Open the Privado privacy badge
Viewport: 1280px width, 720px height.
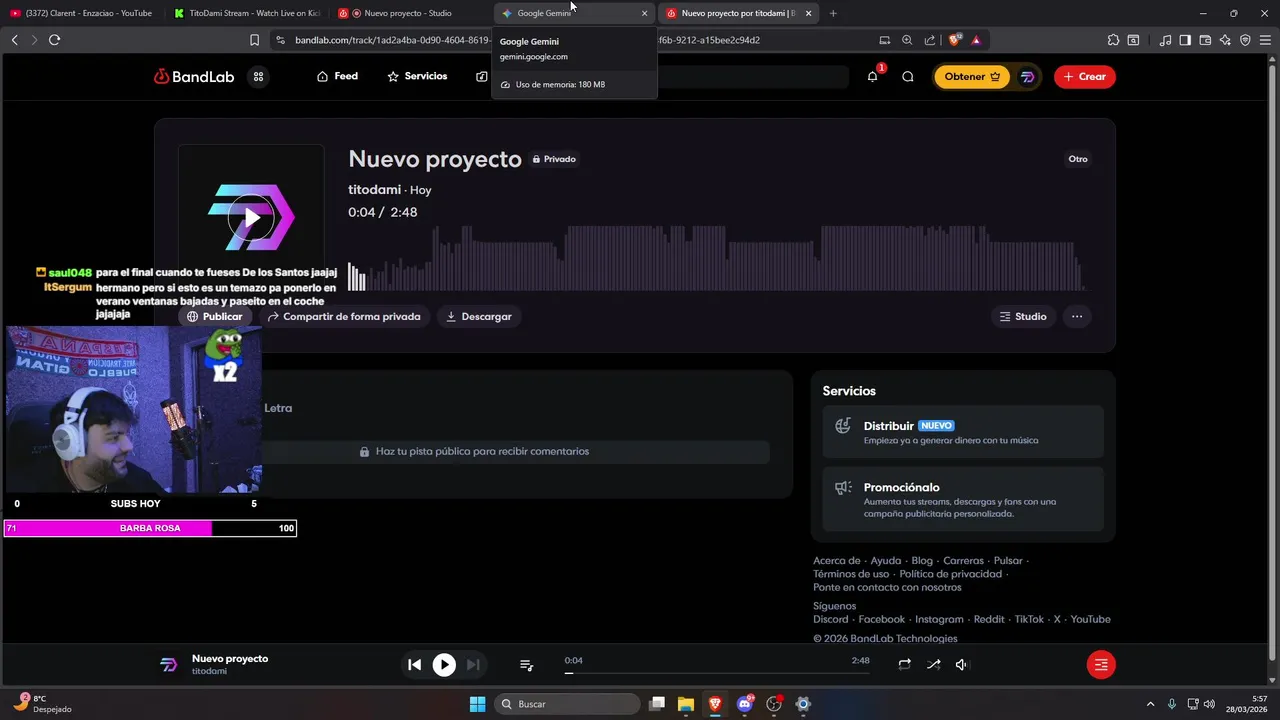(x=554, y=159)
